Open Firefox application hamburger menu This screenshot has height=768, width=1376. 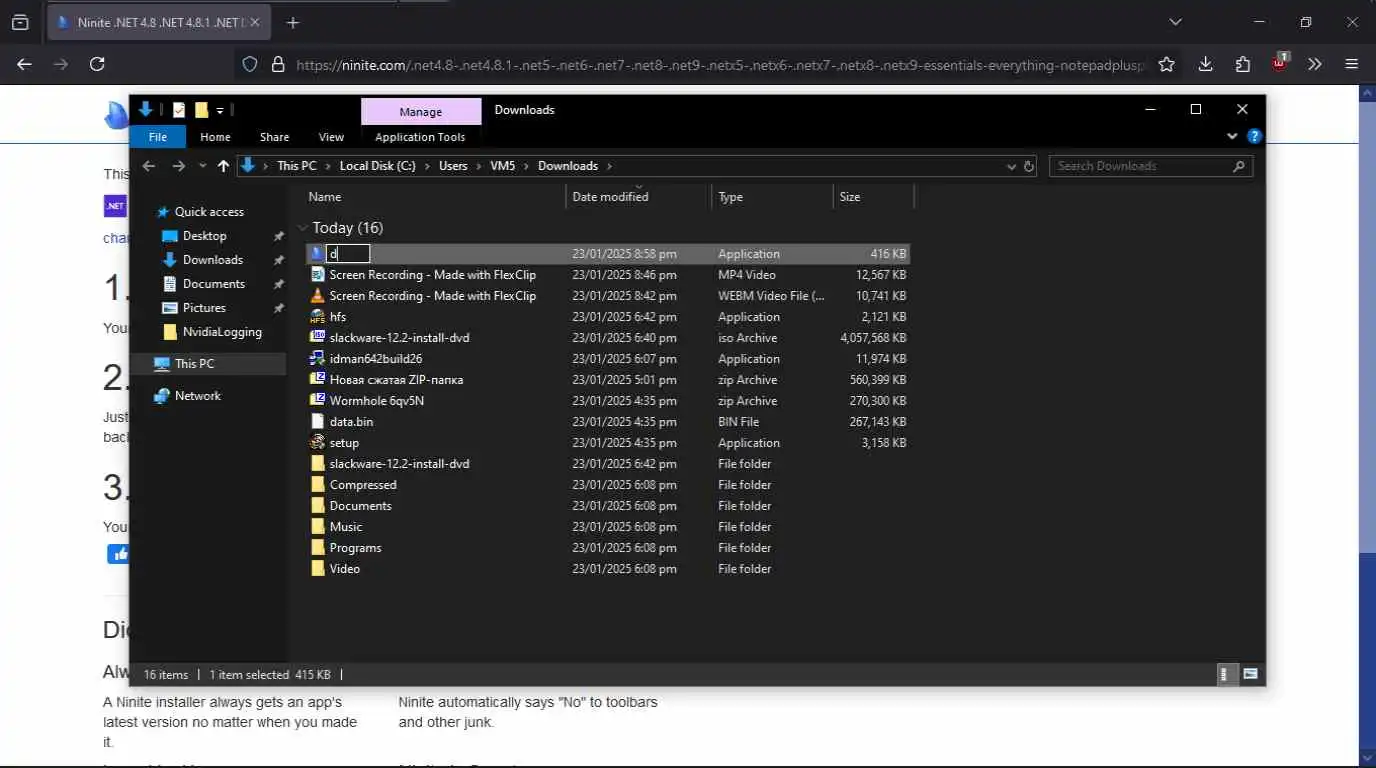point(1352,64)
